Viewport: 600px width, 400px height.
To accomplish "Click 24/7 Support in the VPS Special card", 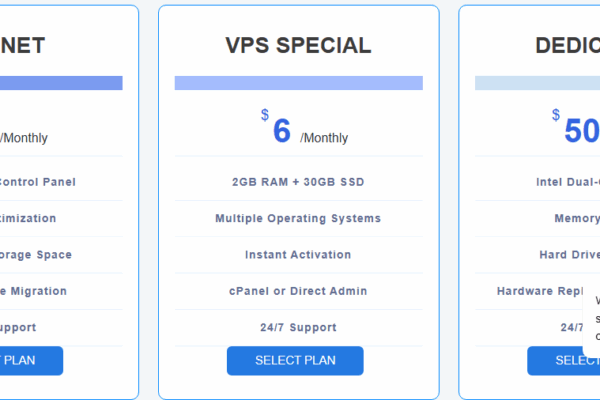I will (298, 327).
